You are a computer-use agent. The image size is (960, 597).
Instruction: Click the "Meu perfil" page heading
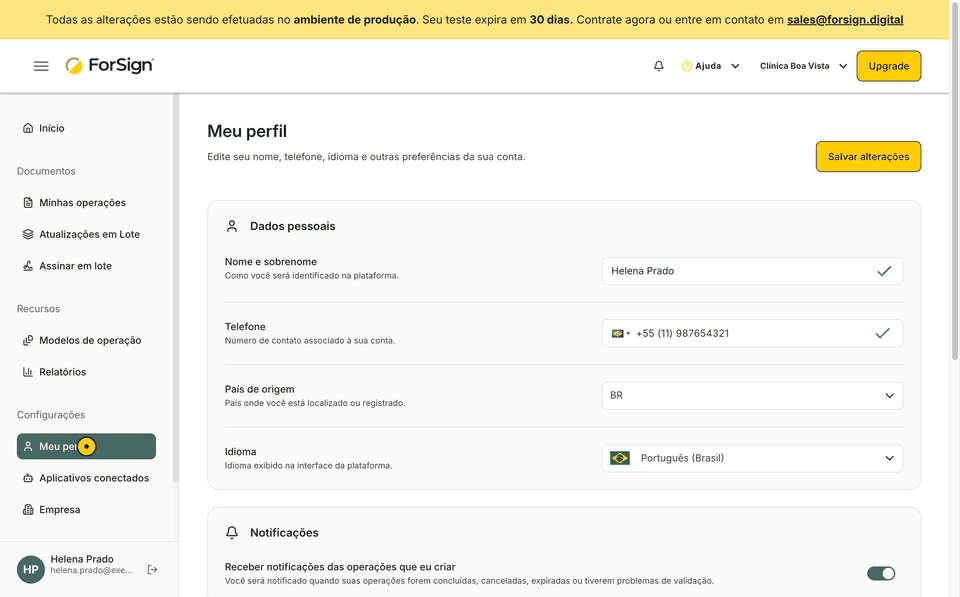pos(247,131)
